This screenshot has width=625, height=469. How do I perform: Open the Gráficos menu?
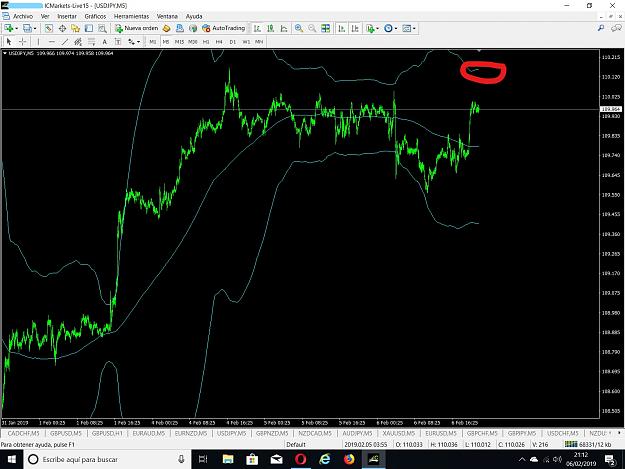pyautogui.click(x=95, y=16)
